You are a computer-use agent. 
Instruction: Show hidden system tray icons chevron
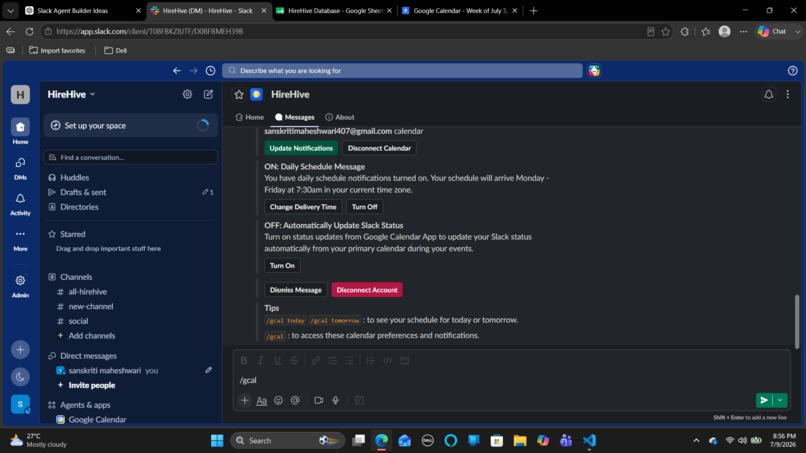pos(696,441)
